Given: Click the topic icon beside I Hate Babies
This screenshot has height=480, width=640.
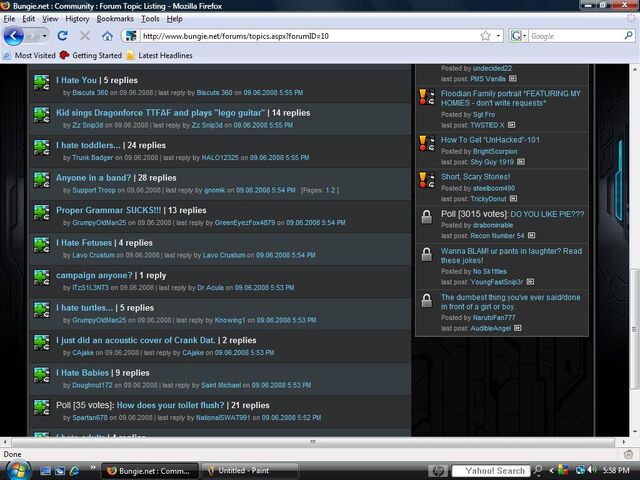Looking at the screenshot, I should [x=42, y=375].
